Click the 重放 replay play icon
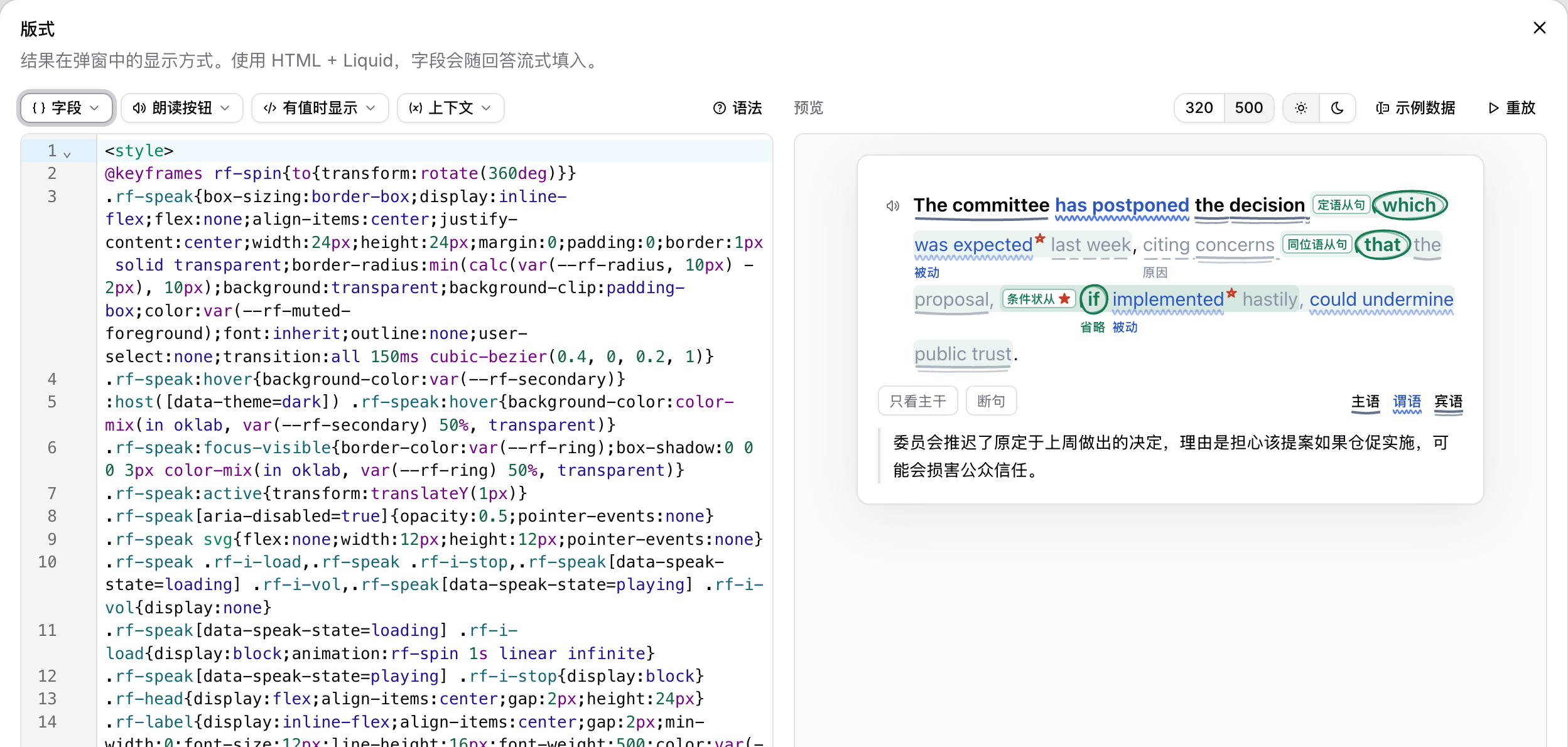1568x747 pixels. pos(1494,108)
